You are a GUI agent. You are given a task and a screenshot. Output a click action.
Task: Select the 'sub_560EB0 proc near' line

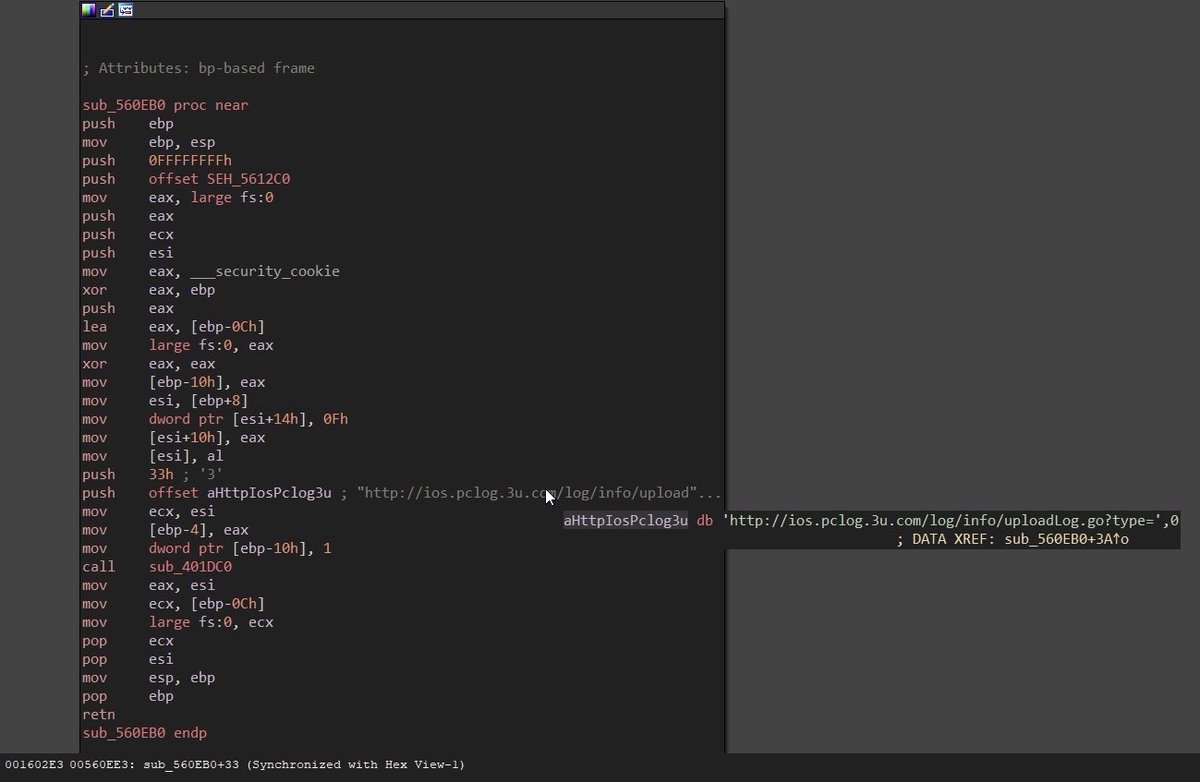(x=165, y=105)
